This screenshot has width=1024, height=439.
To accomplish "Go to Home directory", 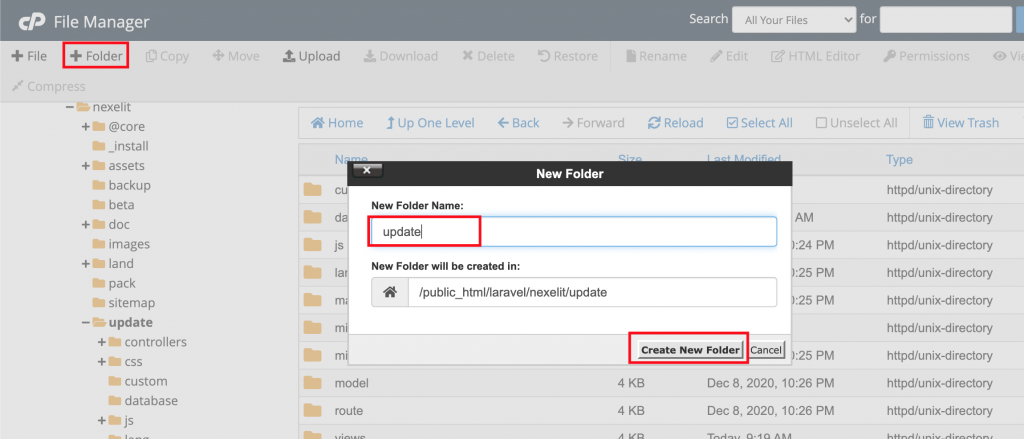I will pos(337,123).
